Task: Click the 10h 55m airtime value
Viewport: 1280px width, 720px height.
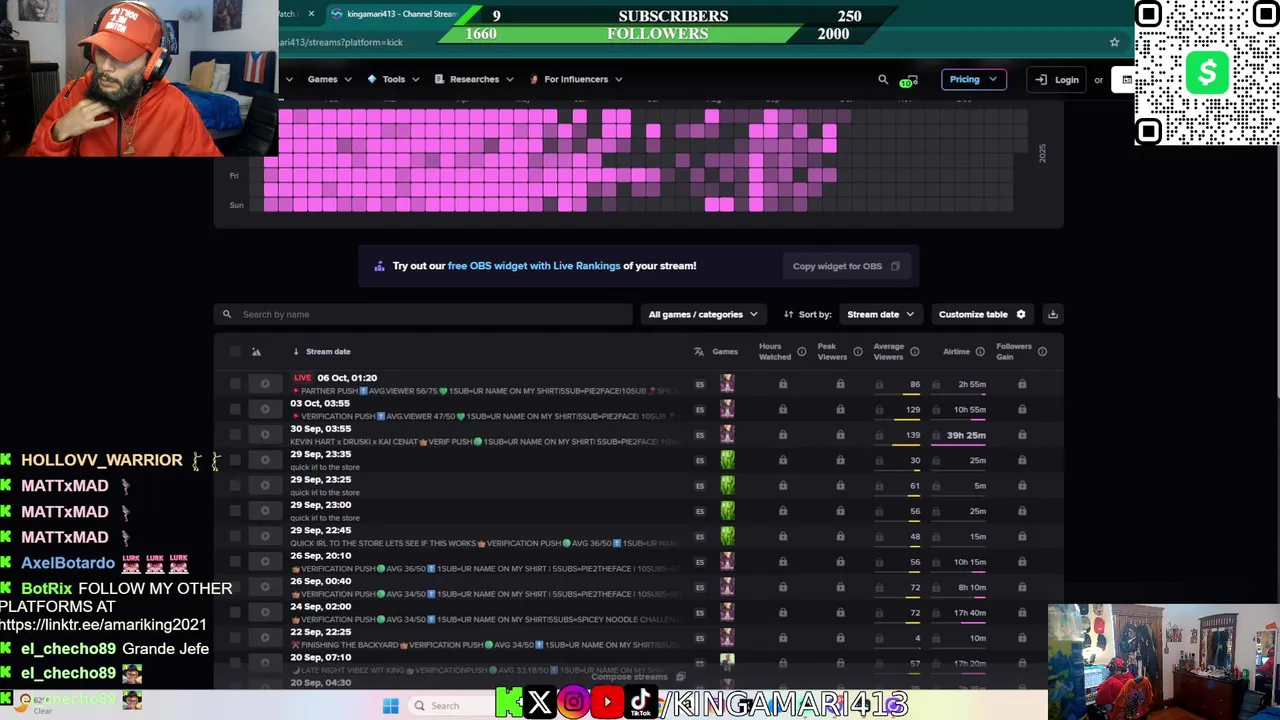Action: [x=970, y=410]
